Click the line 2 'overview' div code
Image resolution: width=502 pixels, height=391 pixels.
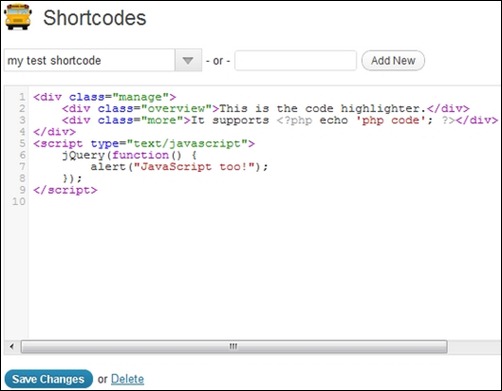(x=266, y=108)
